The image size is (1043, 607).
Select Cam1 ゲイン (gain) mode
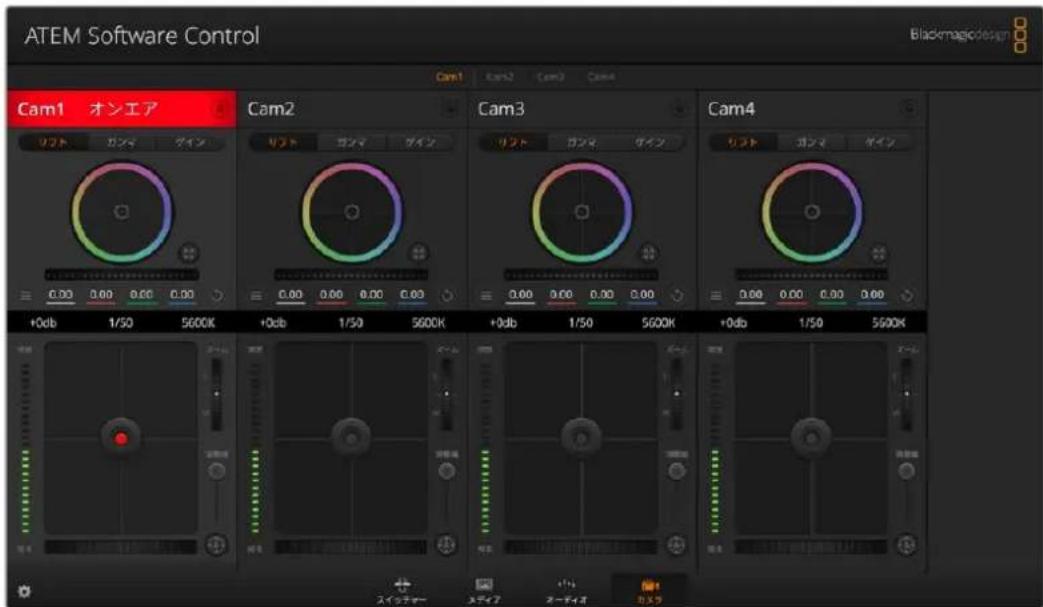[190, 142]
